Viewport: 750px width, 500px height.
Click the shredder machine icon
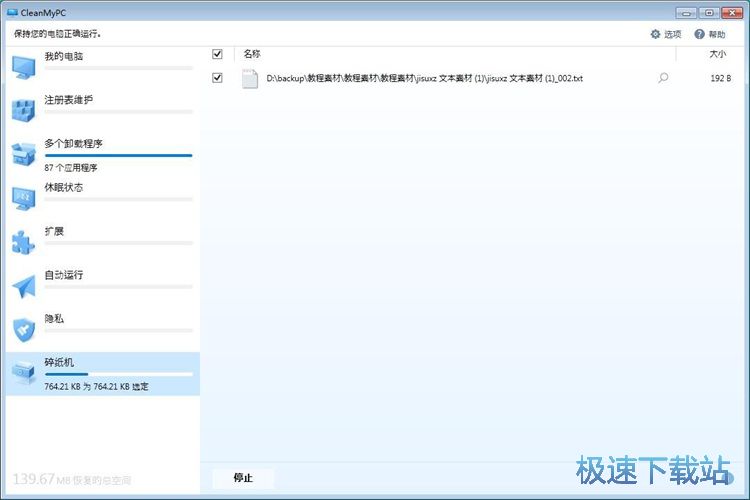click(x=23, y=374)
